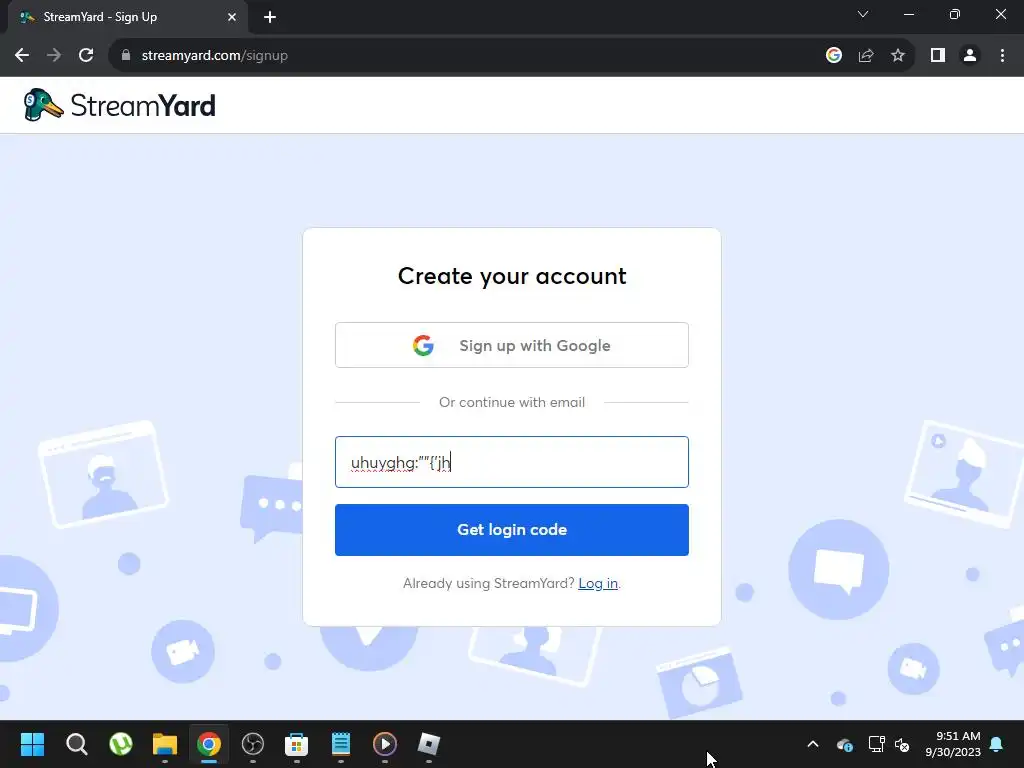Click the OneDrive cloud tray icon
The height and width of the screenshot is (768, 1024).
pos(844,744)
